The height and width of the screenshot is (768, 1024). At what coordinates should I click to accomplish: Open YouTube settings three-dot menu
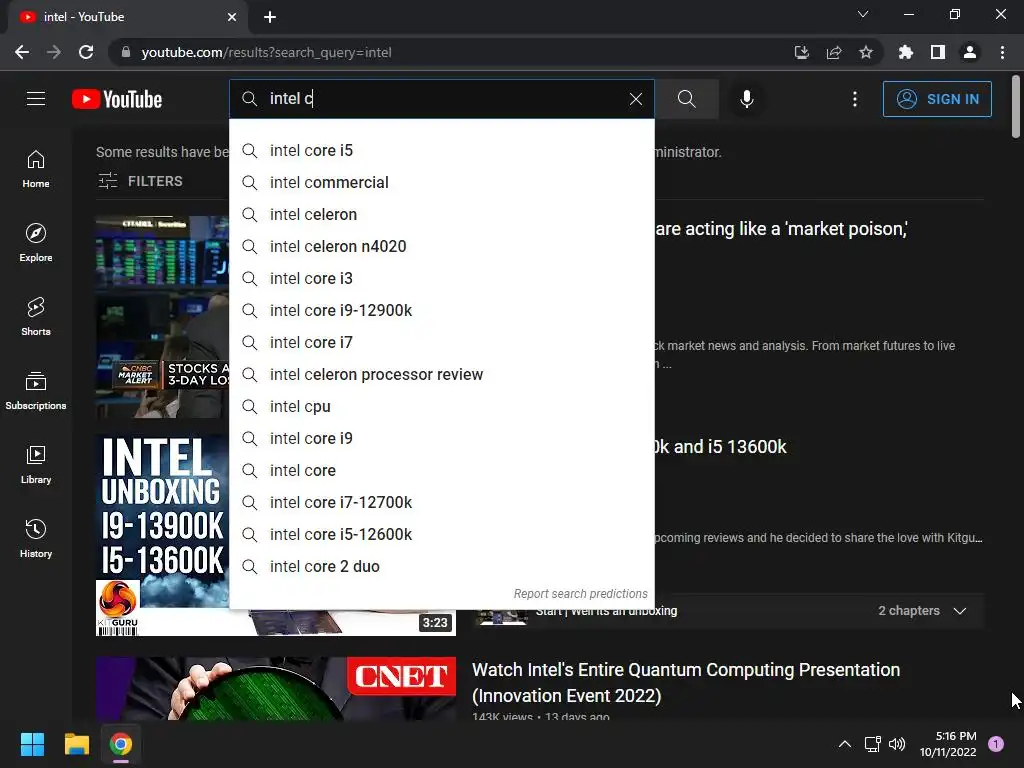tap(854, 99)
